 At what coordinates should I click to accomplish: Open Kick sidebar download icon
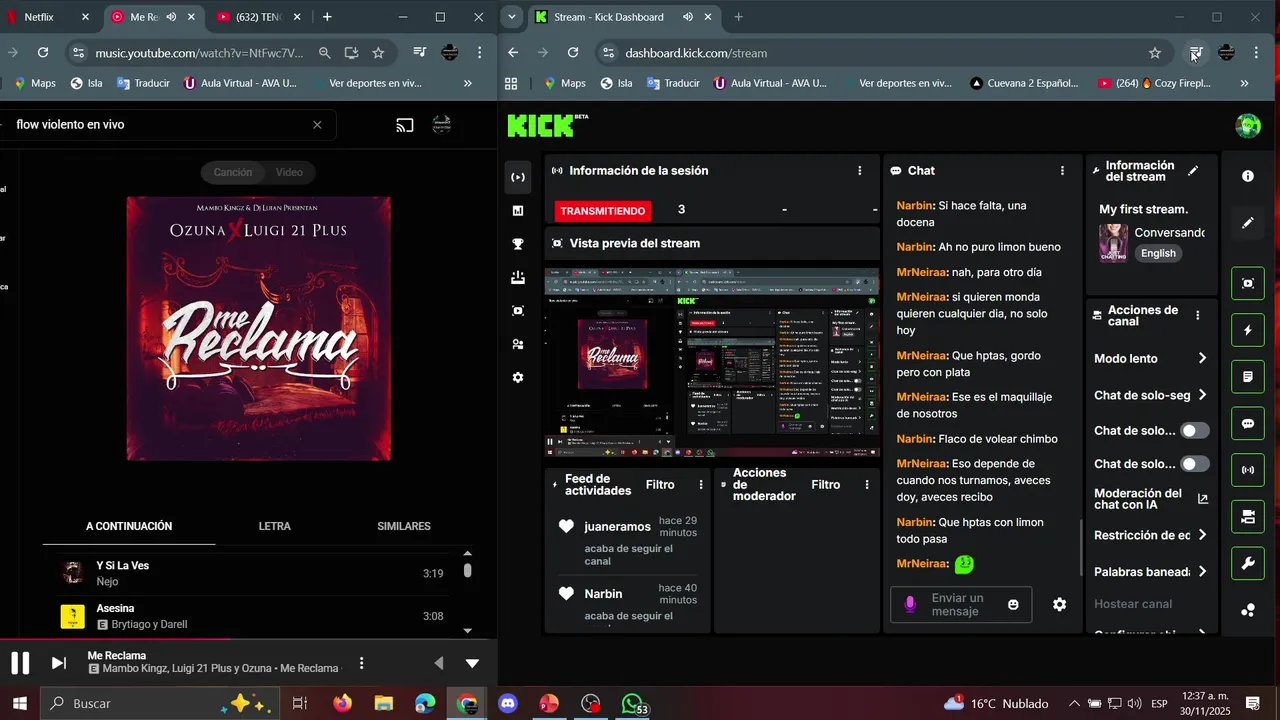click(517, 277)
